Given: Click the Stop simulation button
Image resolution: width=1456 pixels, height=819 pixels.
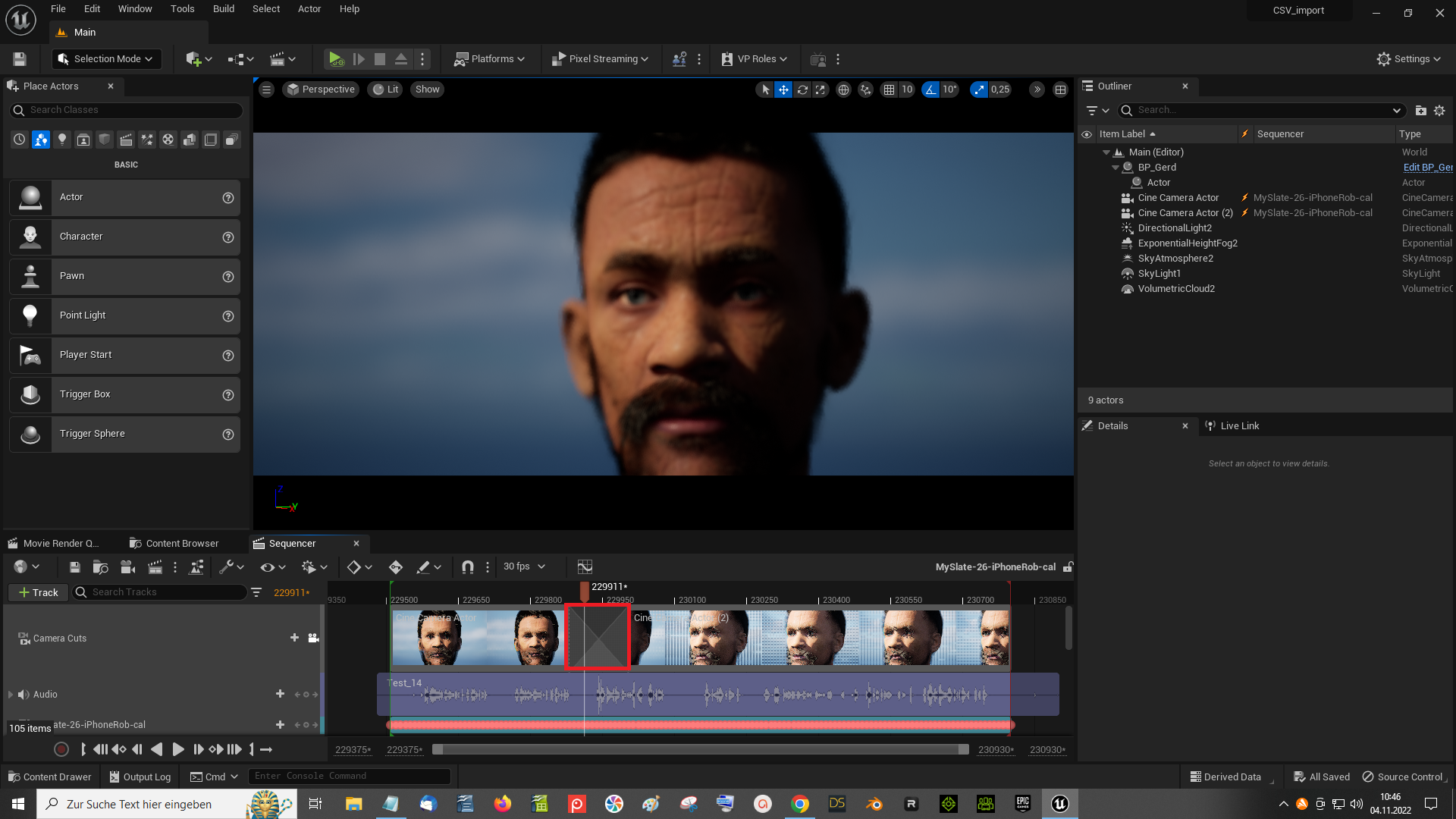Looking at the screenshot, I should coord(380,59).
